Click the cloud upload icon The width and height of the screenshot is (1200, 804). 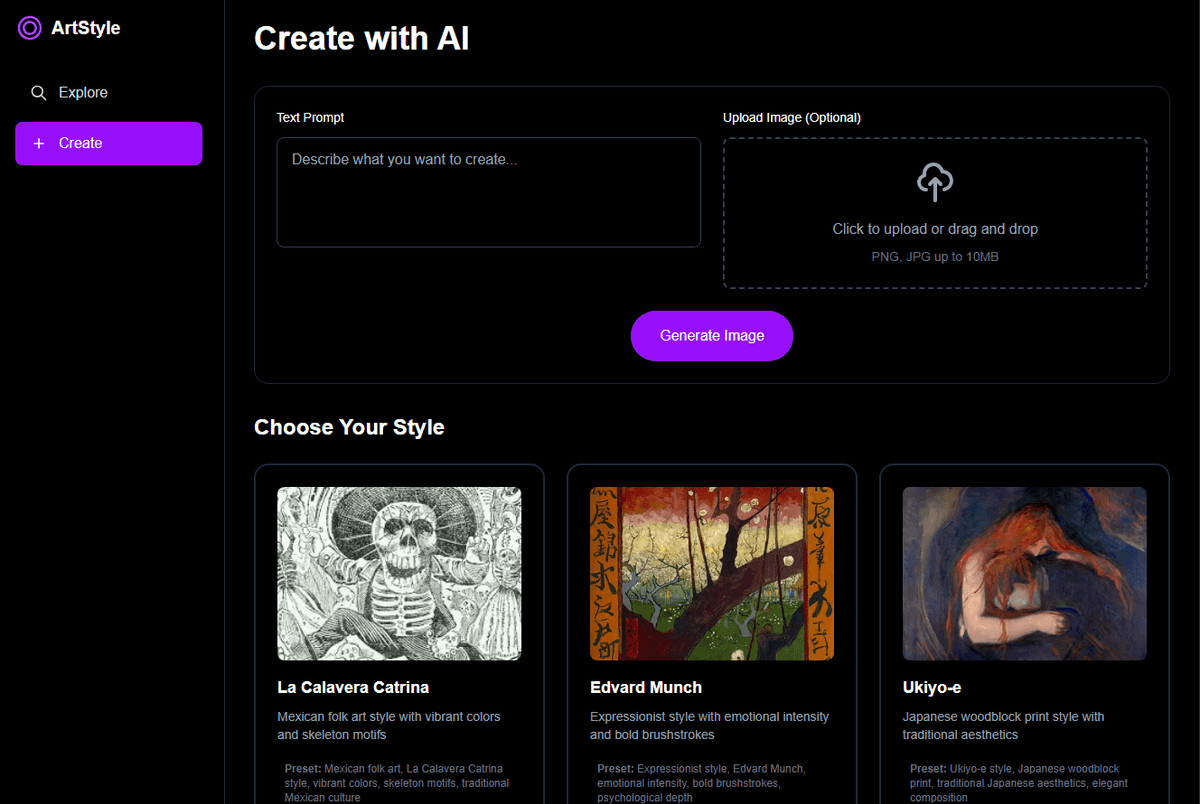point(934,182)
